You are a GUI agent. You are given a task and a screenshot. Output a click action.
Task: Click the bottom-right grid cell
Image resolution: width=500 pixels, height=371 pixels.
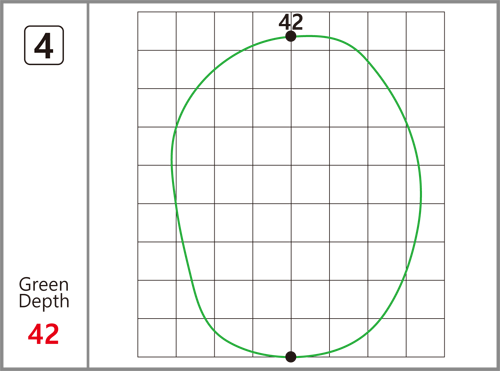[425, 338]
